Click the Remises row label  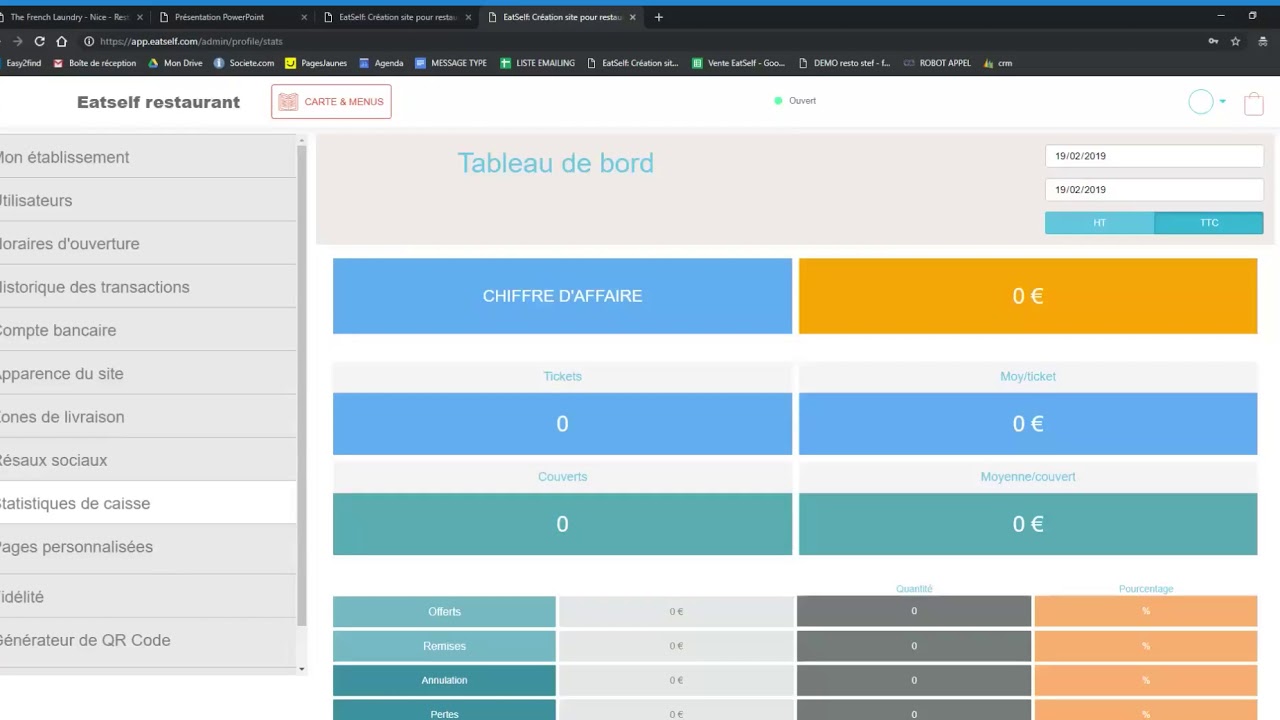pos(444,646)
